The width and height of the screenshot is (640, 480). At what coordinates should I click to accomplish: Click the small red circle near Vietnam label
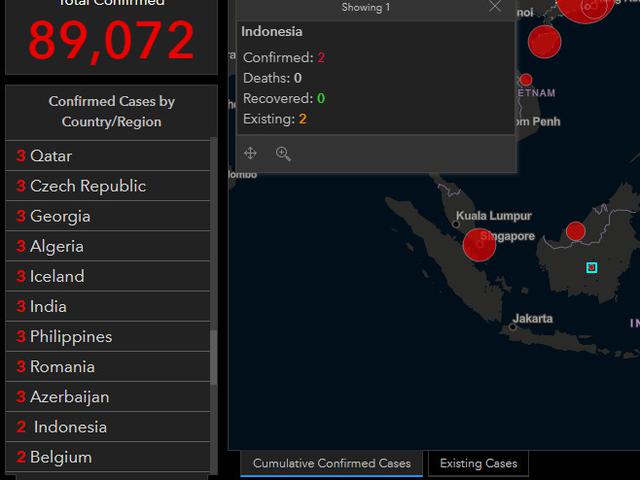point(526,79)
